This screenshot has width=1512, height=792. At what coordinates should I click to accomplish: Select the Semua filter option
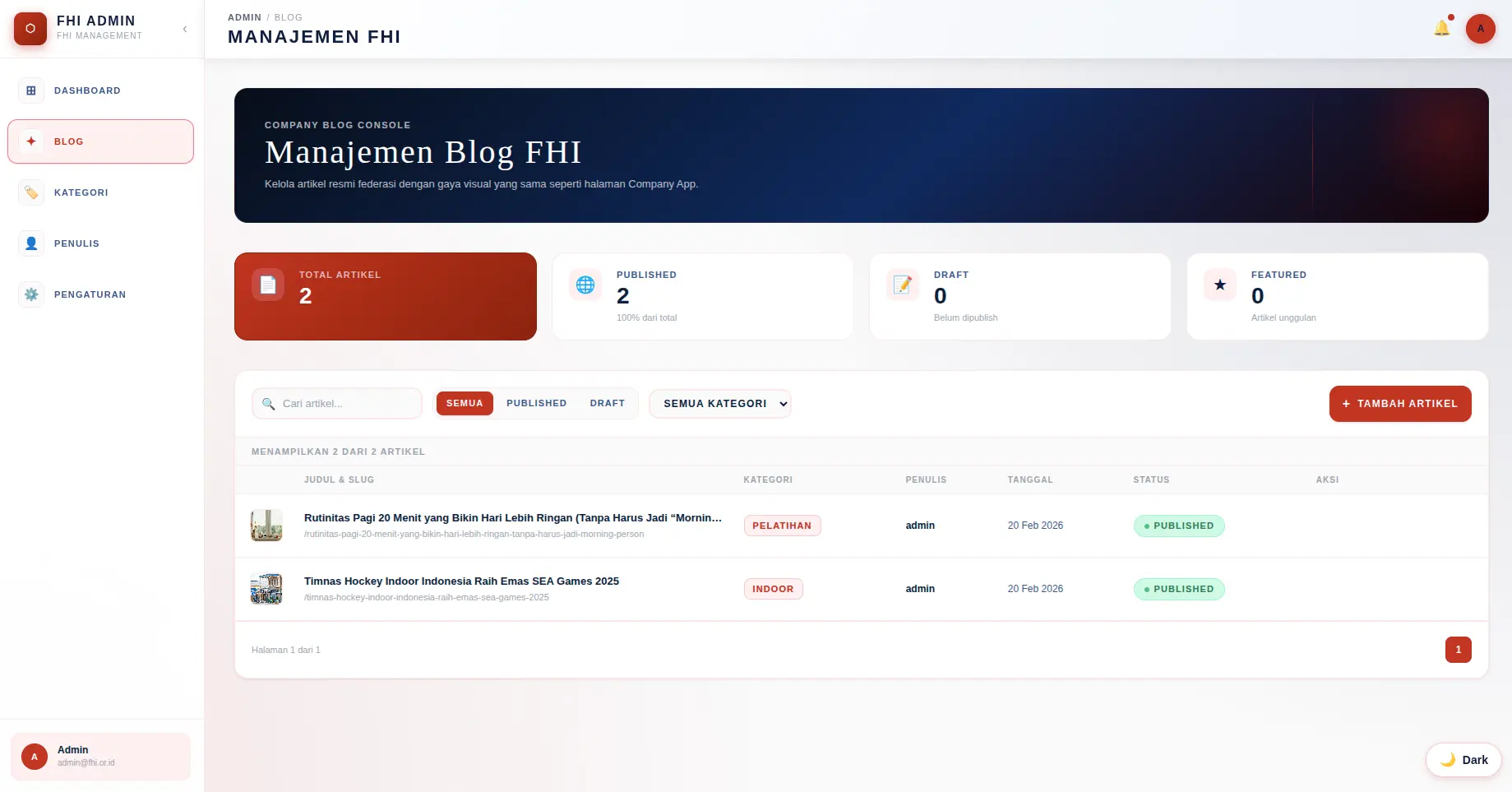[465, 403]
